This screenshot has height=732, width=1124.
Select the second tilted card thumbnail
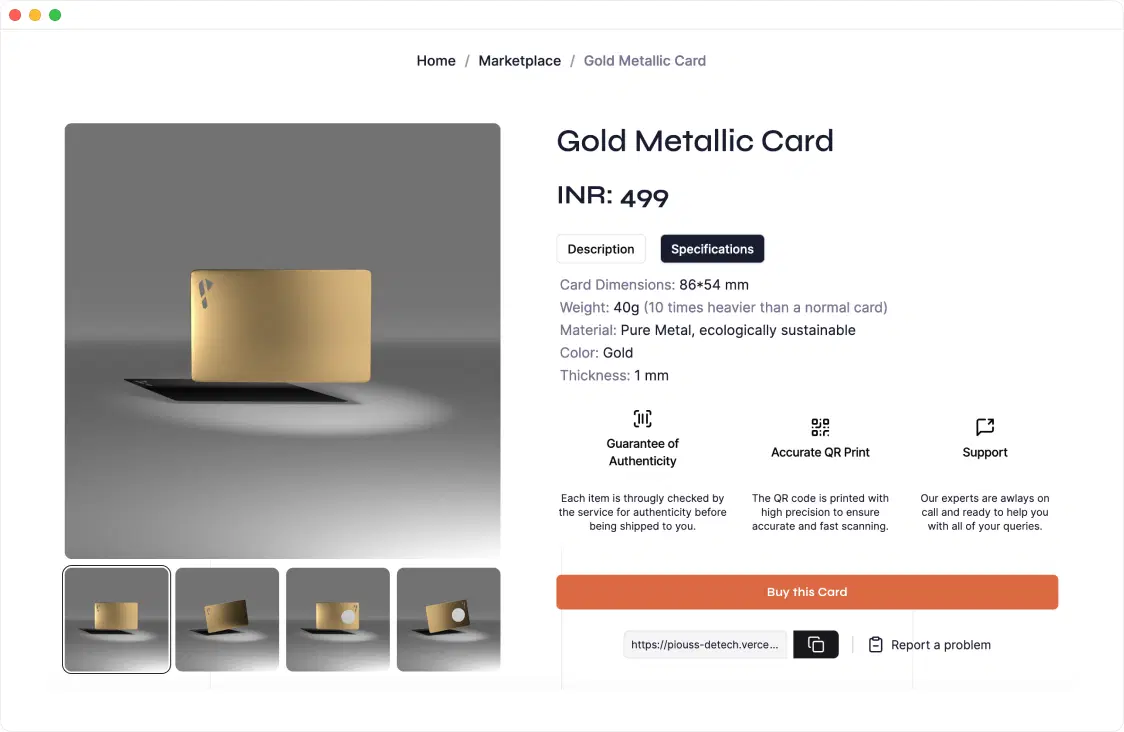pyautogui.click(x=227, y=619)
